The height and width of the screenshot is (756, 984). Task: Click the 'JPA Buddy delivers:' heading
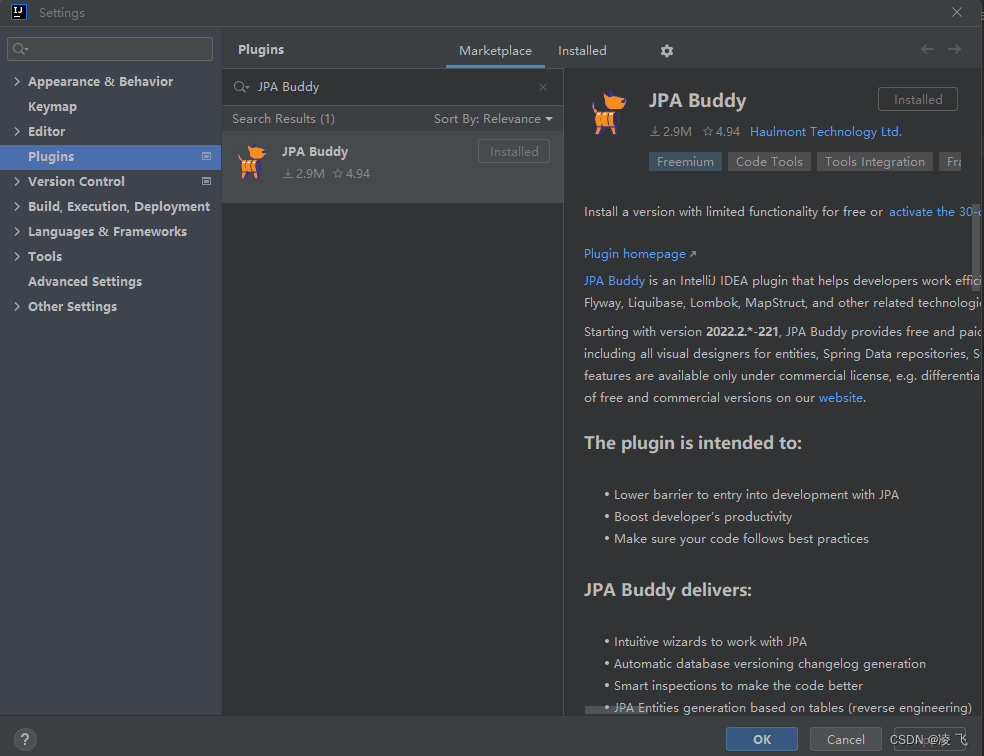pyautogui.click(x=668, y=590)
